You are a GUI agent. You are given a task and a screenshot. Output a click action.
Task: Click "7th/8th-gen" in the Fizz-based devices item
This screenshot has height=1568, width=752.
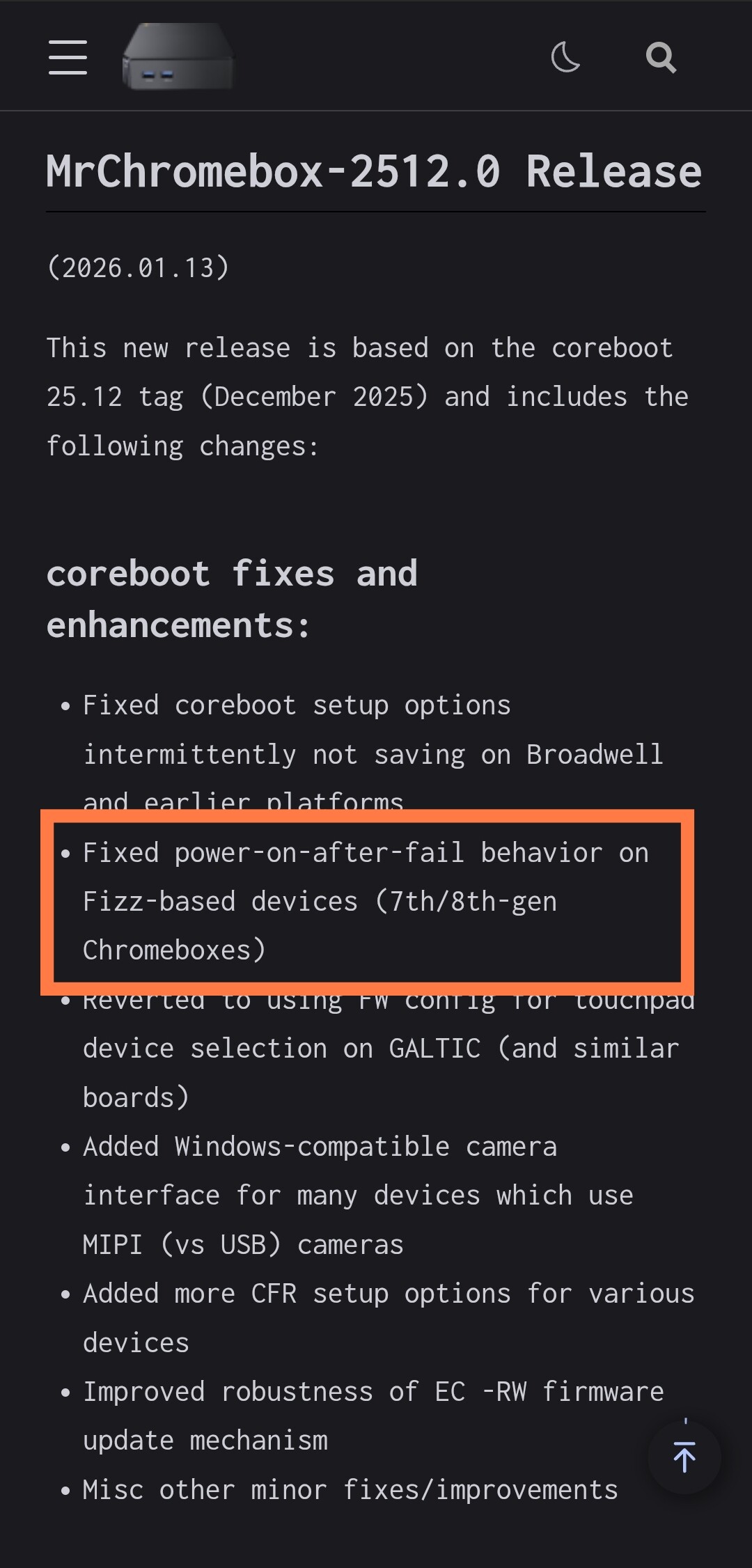point(473,902)
